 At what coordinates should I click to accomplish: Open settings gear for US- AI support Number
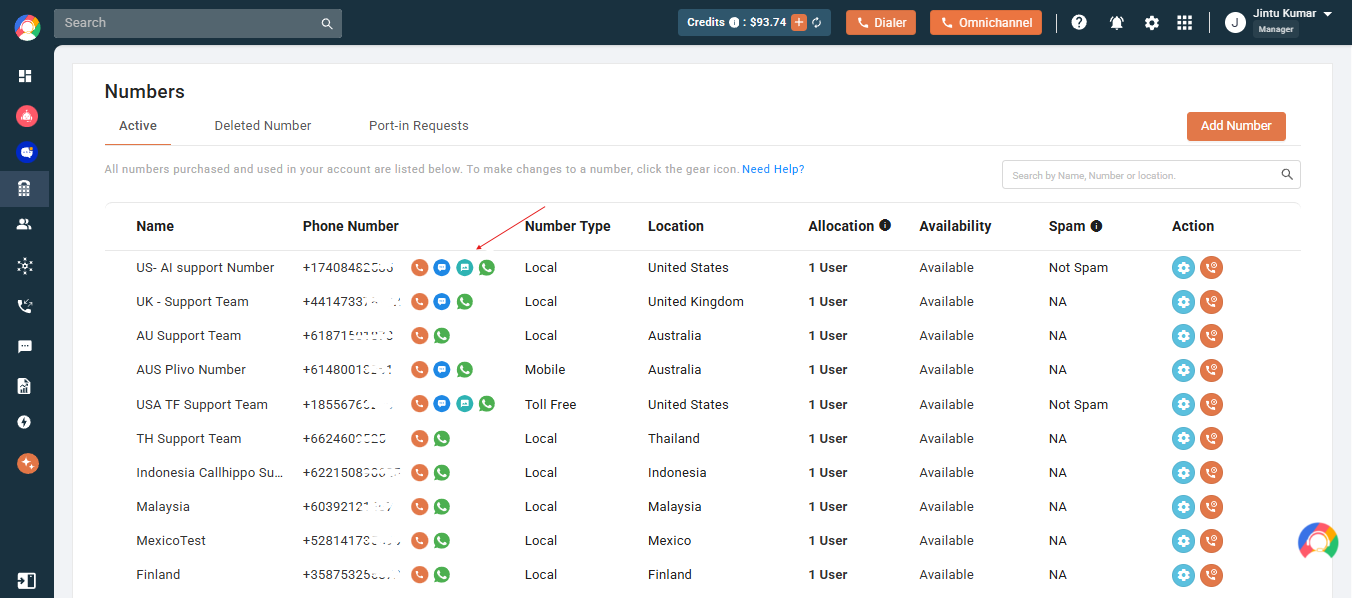pos(1184,268)
